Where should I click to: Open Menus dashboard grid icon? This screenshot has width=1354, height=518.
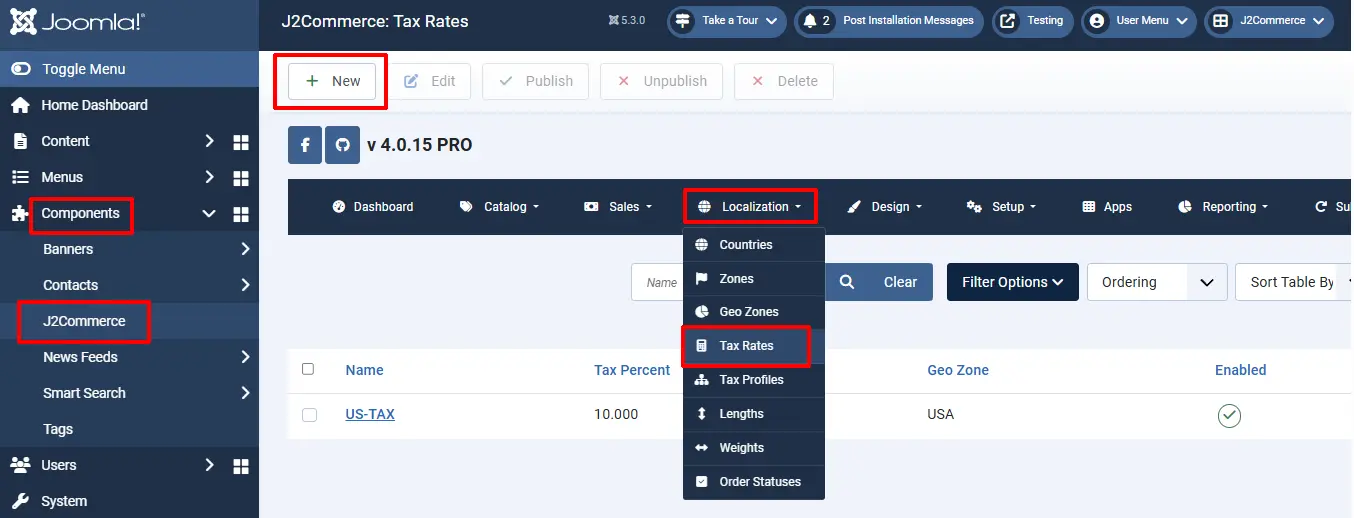241,178
